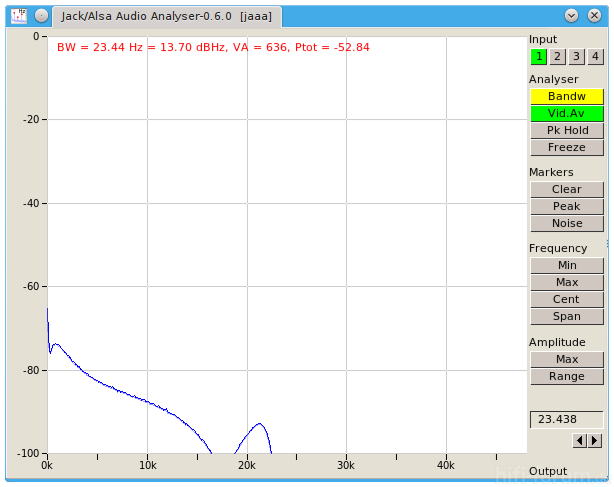
Task: Increase value with right arrow button
Action: point(595,441)
